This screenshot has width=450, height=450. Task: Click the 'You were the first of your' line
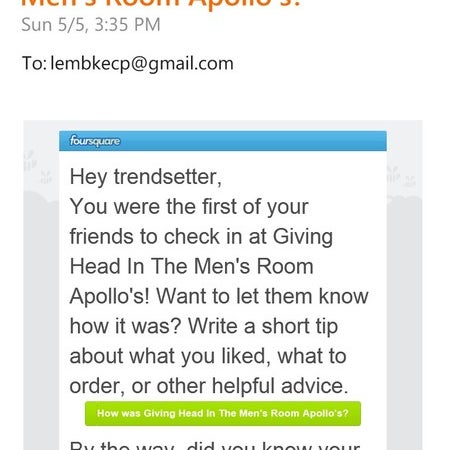click(x=189, y=207)
